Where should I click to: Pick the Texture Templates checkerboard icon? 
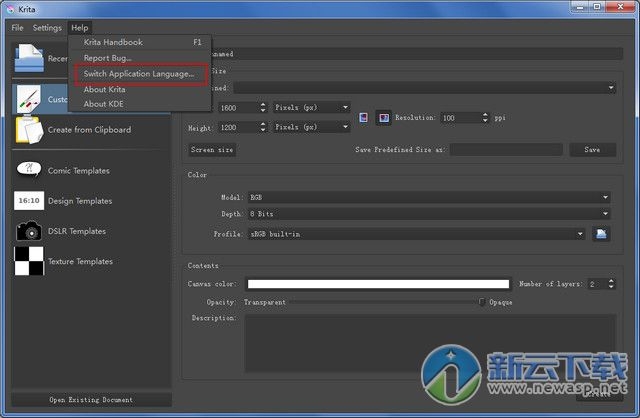[x=29, y=261]
